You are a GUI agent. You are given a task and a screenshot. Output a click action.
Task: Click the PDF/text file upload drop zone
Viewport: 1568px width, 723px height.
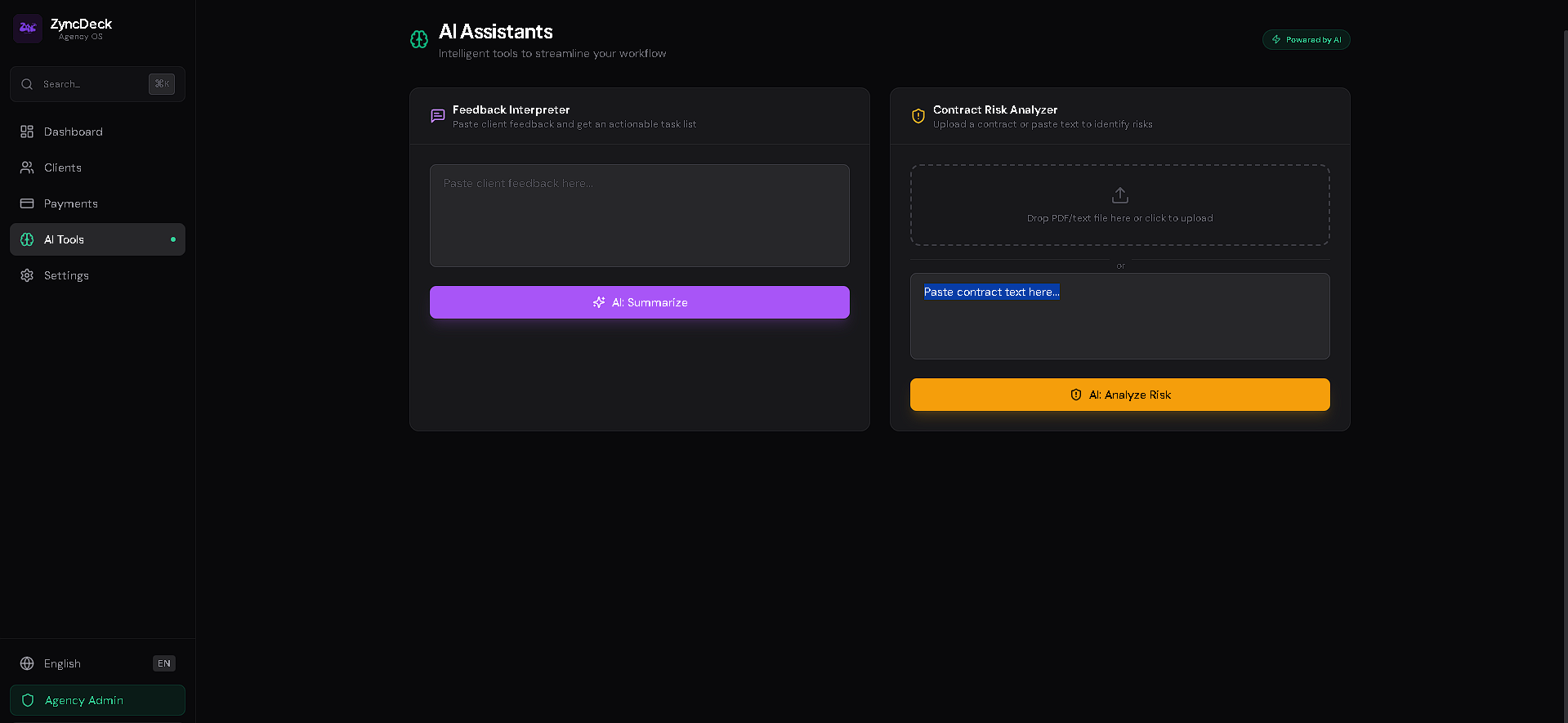tap(1120, 205)
